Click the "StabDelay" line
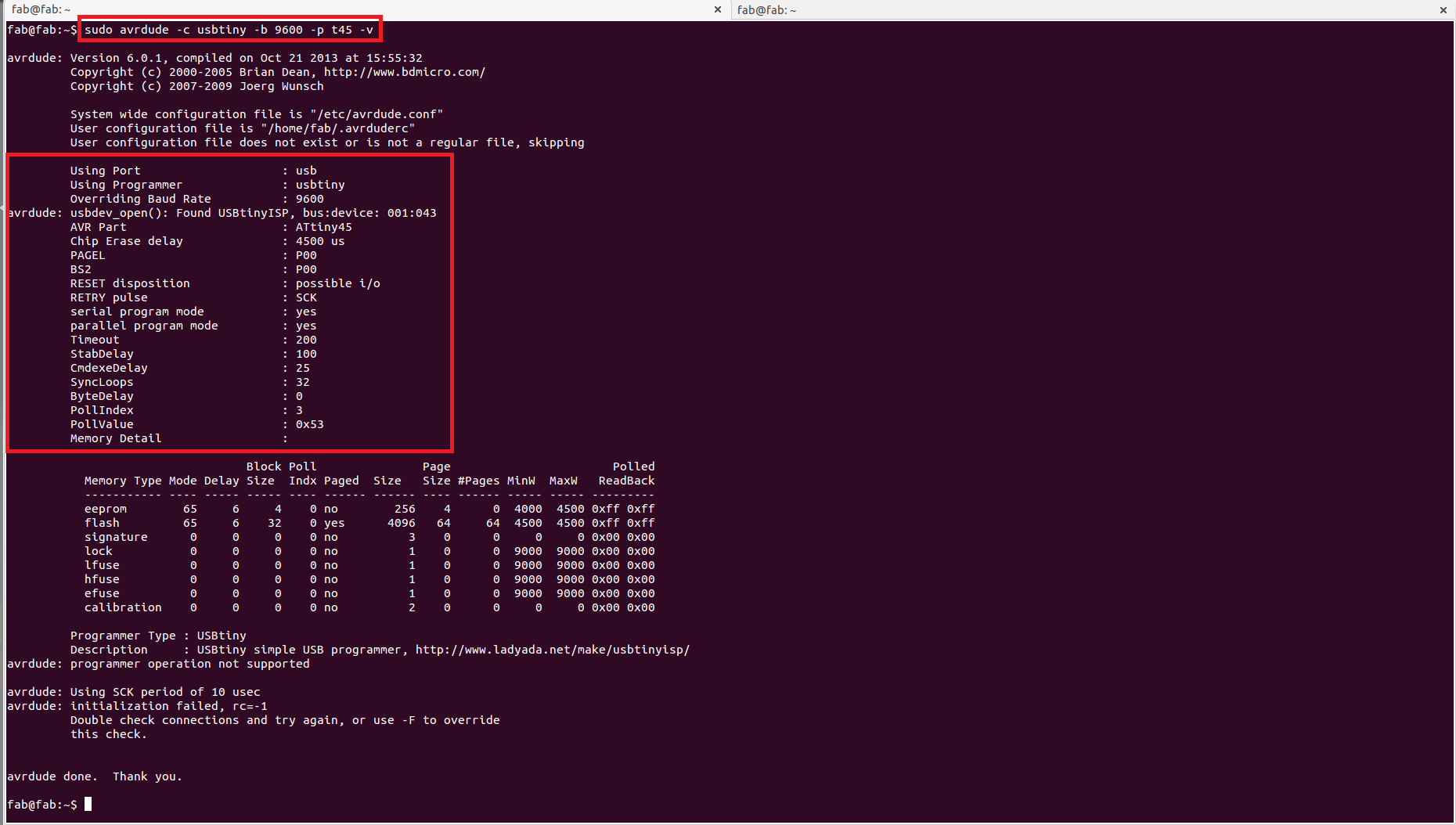The width and height of the screenshot is (1456, 825). (193, 354)
